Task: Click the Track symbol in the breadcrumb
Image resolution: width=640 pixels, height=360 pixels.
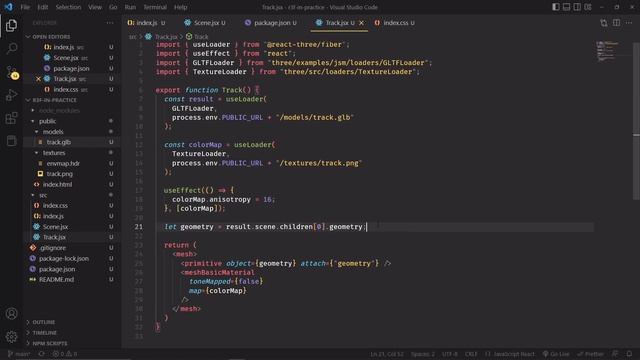Action: coord(197,37)
